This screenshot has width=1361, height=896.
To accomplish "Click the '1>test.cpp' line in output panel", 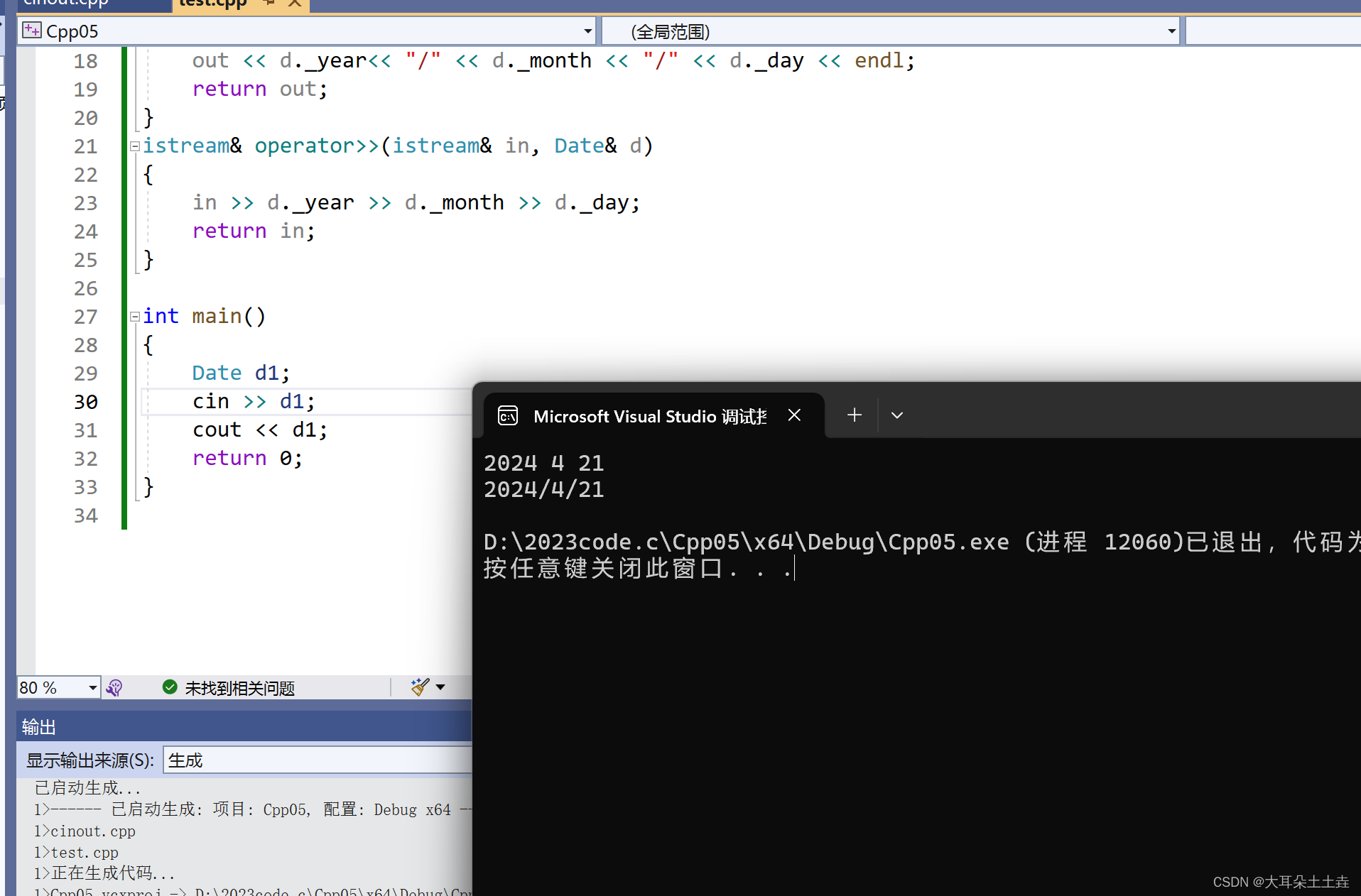I will 76,853.
